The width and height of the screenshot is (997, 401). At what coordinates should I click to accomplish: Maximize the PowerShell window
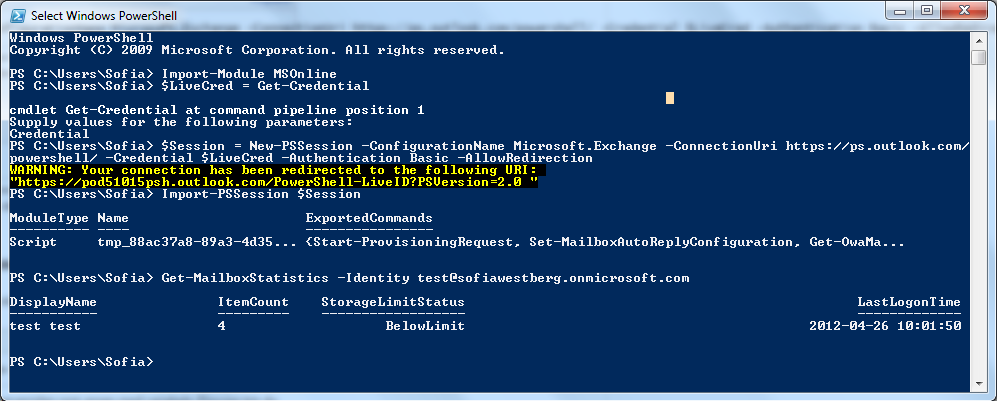coord(926,10)
